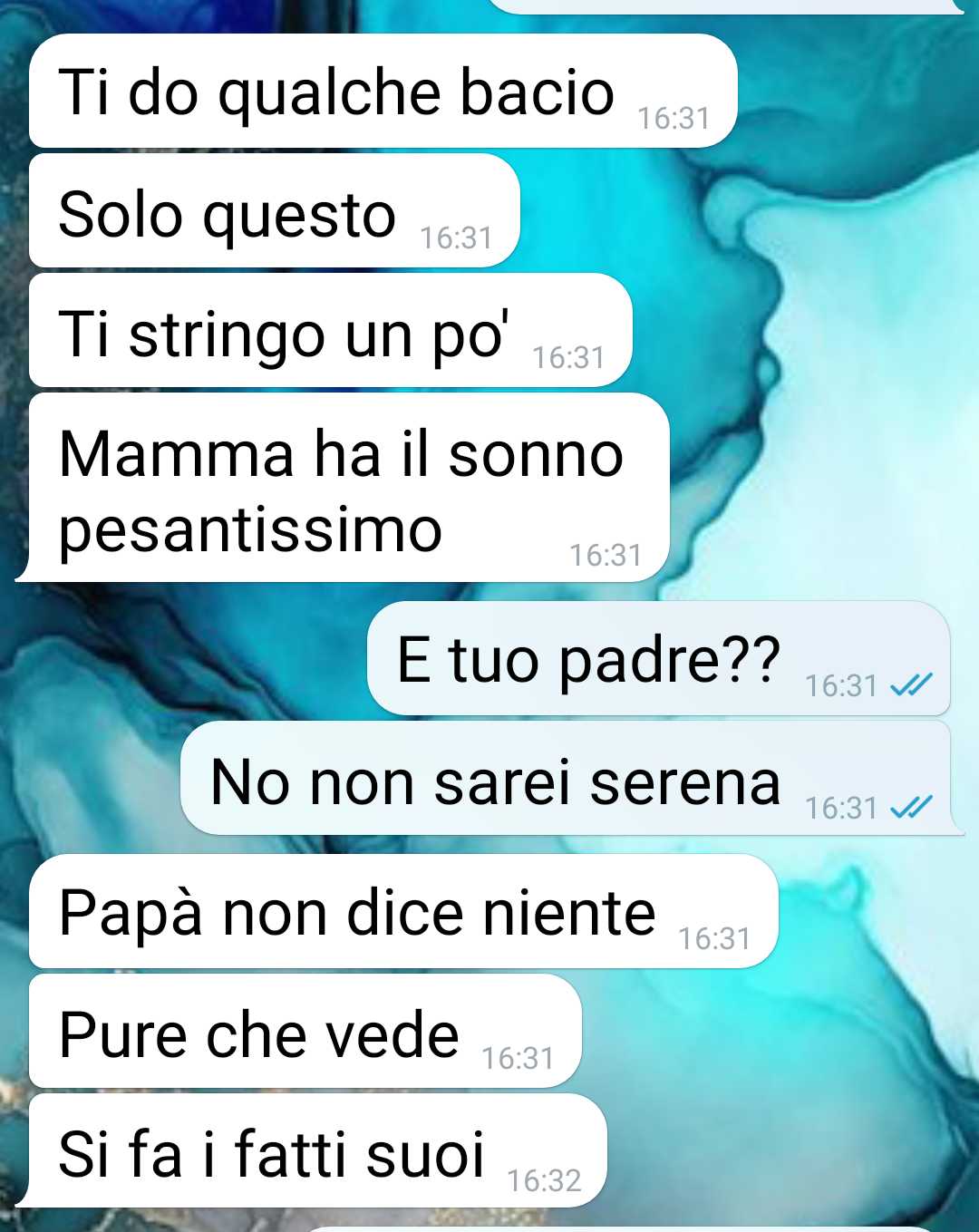The height and width of the screenshot is (1232, 979).
Task: Tap the timestamp next to "Pure che vede"
Action: (518, 1058)
